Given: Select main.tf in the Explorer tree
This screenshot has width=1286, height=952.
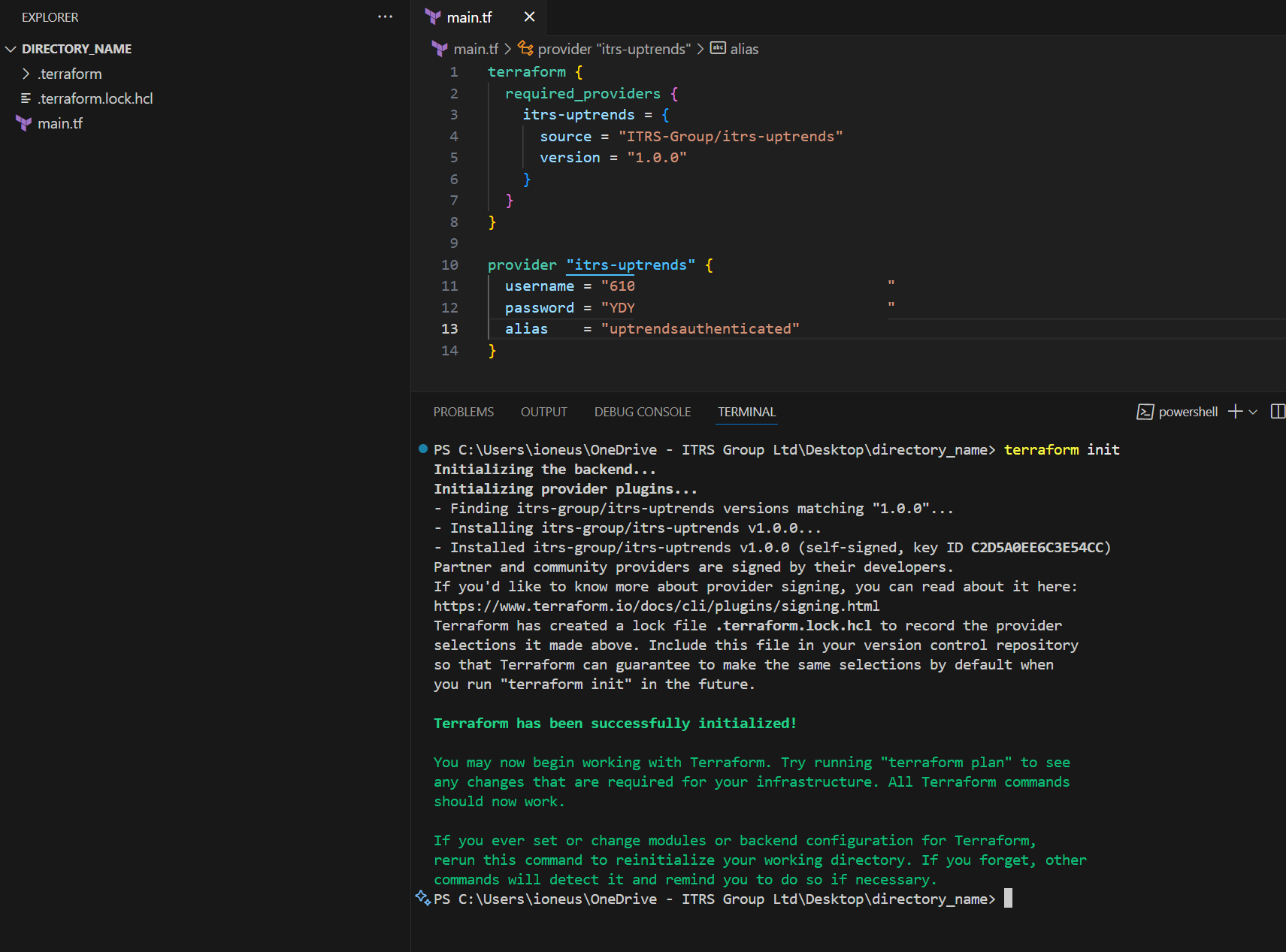Looking at the screenshot, I should tap(60, 123).
